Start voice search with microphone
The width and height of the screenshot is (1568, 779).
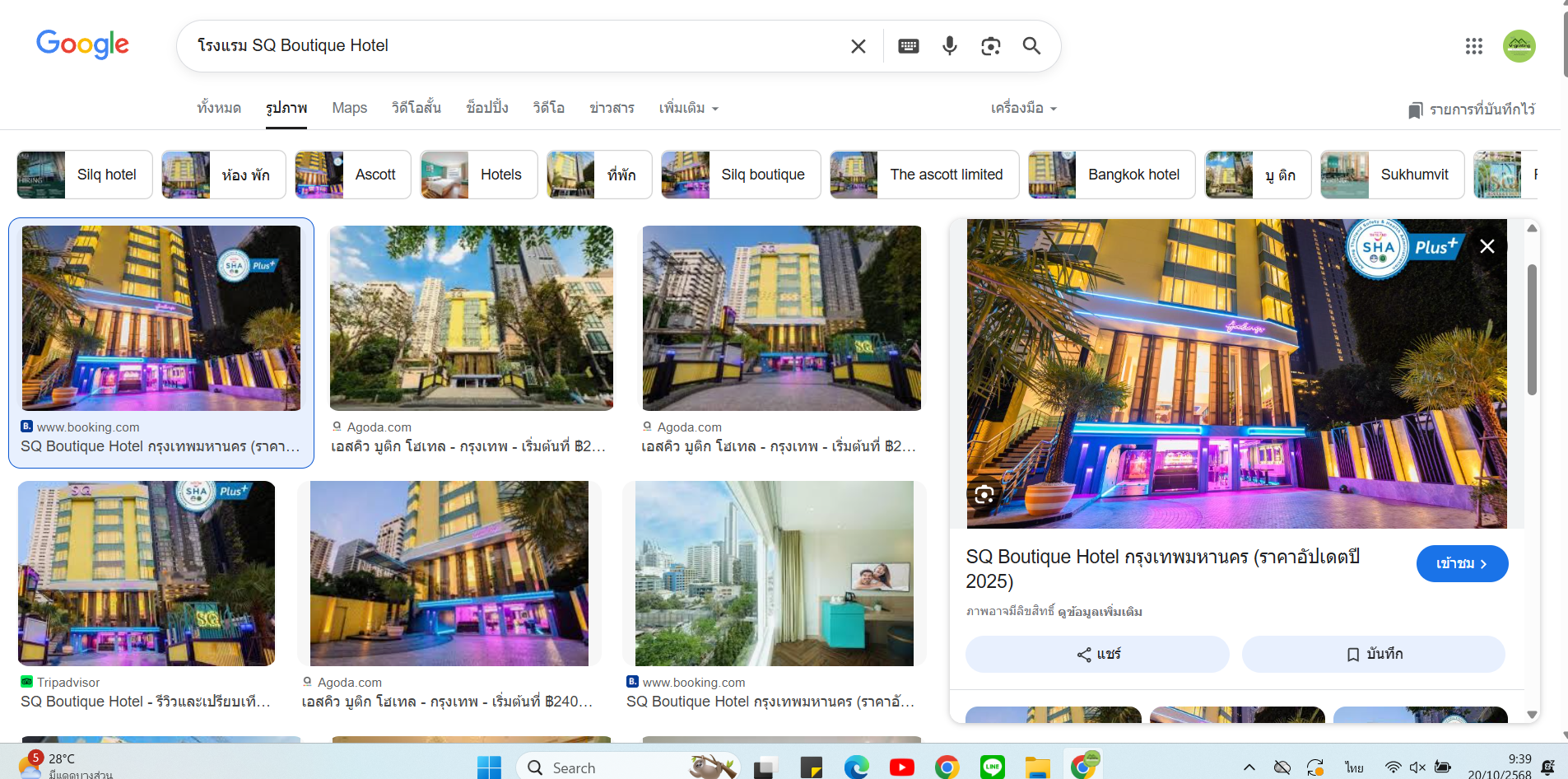pyautogui.click(x=949, y=46)
